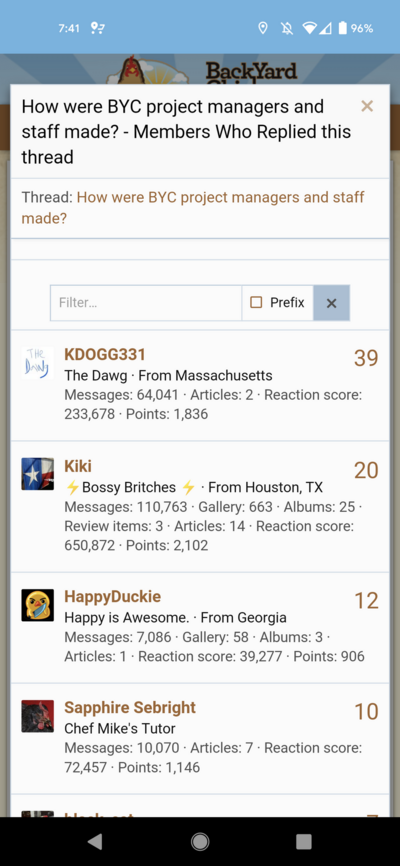
Task: Open KDOGG331's profile name link
Action: point(105,355)
